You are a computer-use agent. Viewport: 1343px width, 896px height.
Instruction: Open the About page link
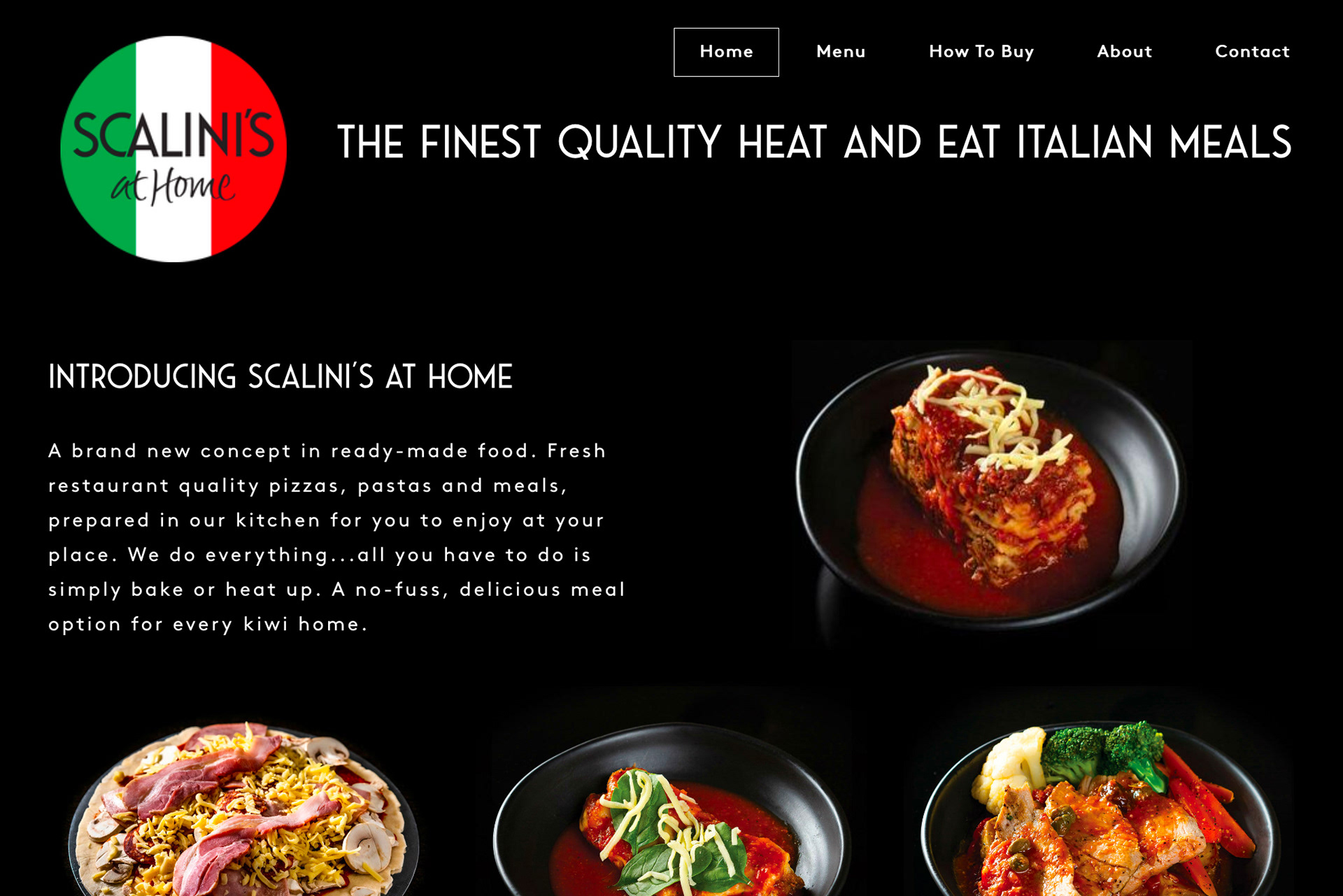[x=1124, y=52]
